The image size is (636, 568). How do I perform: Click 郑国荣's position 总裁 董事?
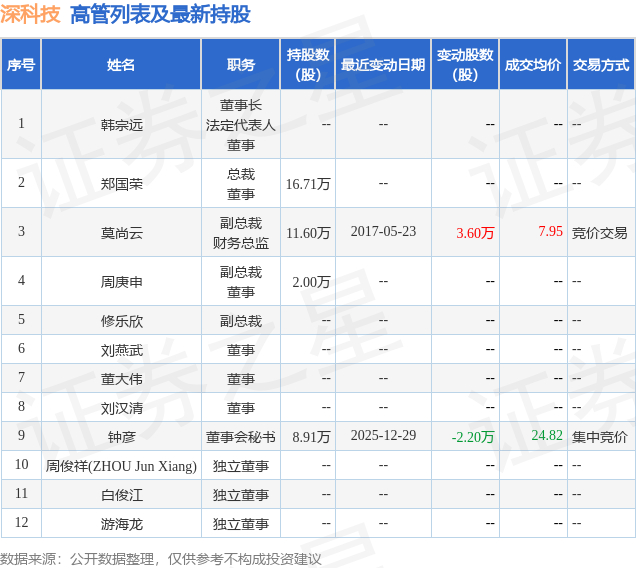coord(241,184)
